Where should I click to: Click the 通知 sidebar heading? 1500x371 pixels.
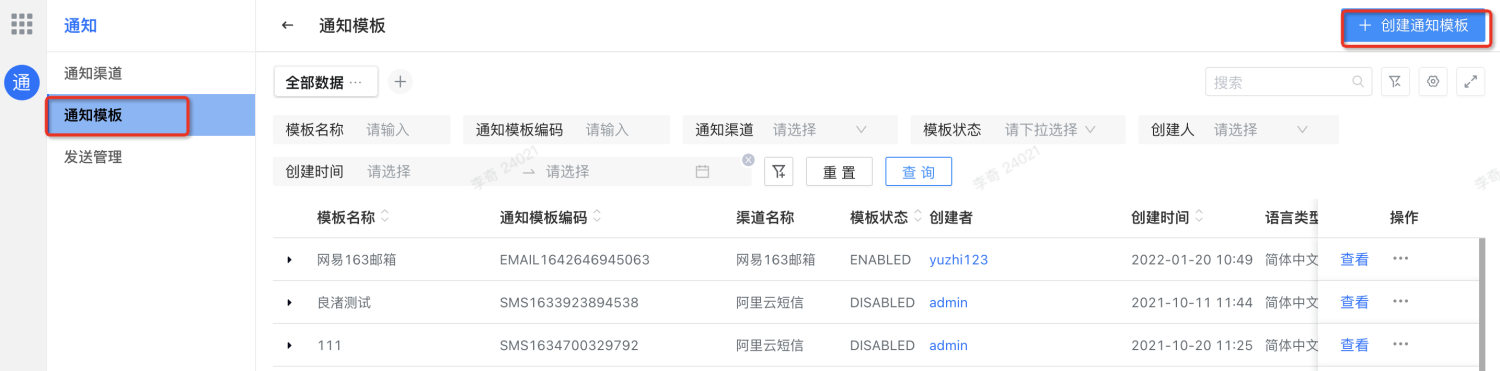tap(80, 26)
